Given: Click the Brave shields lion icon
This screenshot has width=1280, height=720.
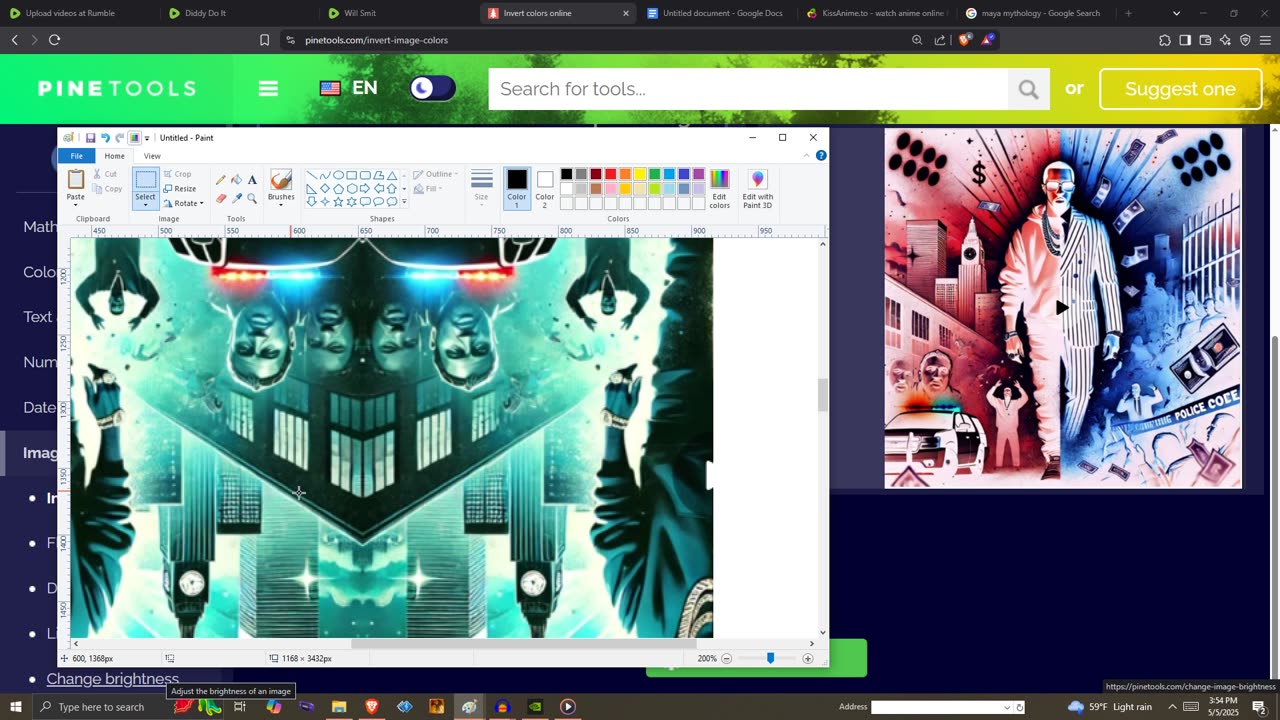Looking at the screenshot, I should (964, 40).
